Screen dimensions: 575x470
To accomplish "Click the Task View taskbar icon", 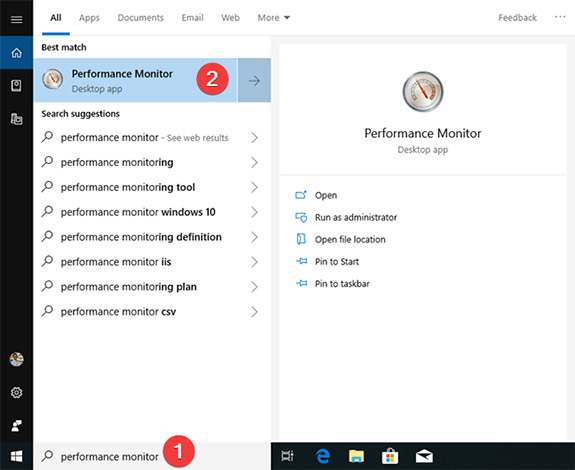I will [288, 456].
